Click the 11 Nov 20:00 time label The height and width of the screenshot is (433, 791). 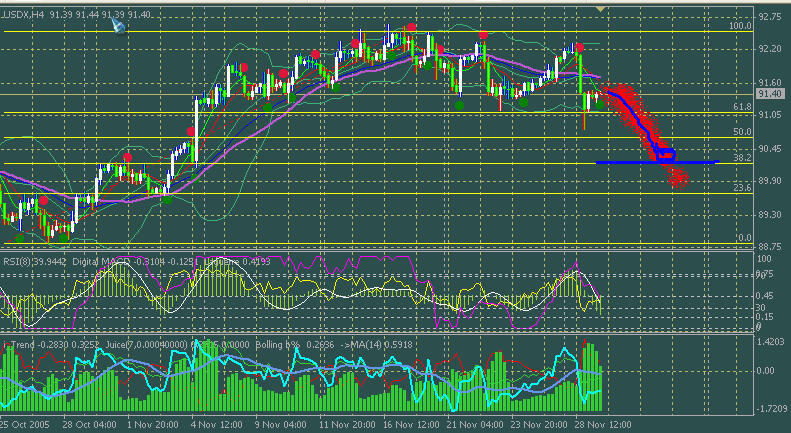(347, 424)
